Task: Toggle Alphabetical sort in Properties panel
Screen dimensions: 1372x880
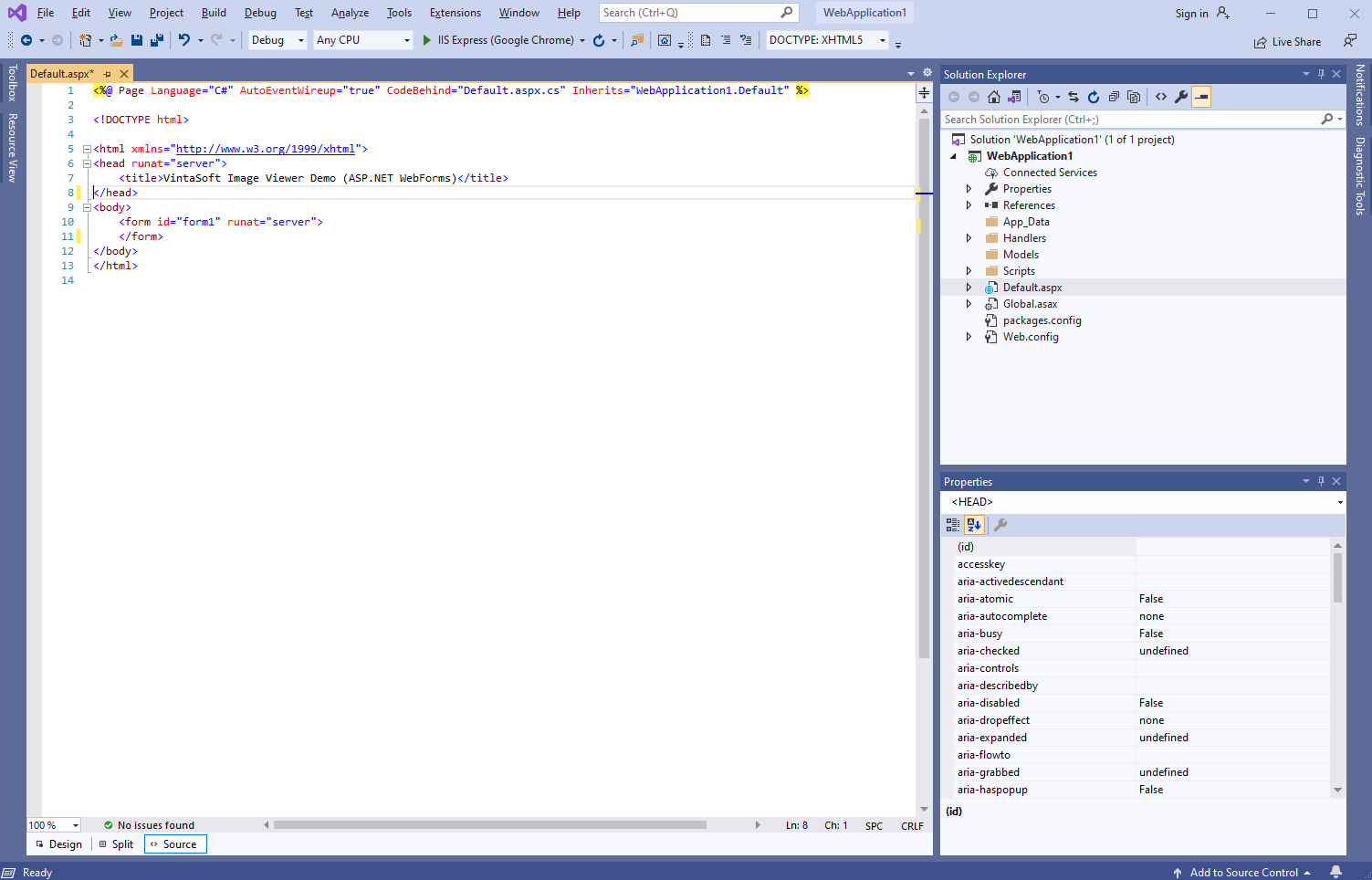Action: click(974, 525)
